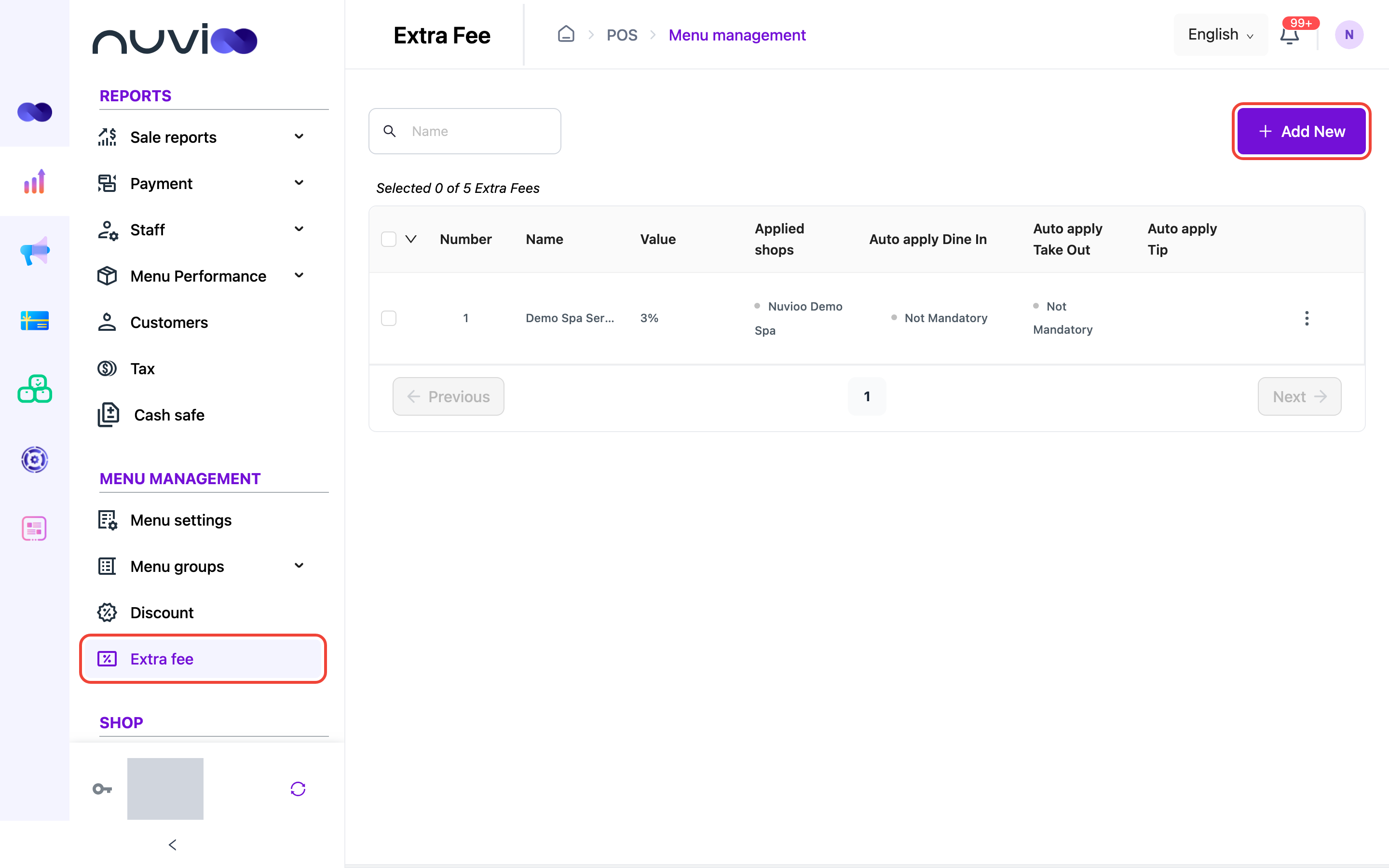Click the Nuvioo infinity logo in left rail
Image resolution: width=1389 pixels, height=868 pixels.
34,112
